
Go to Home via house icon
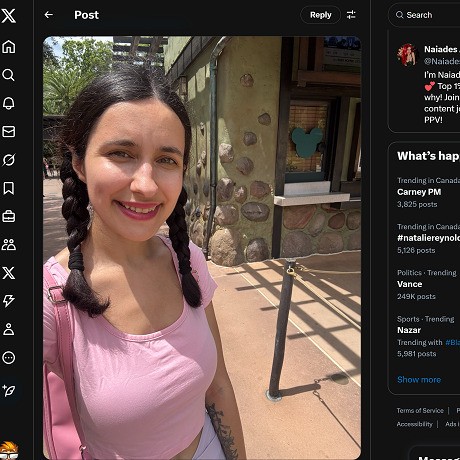pyautogui.click(x=9, y=47)
